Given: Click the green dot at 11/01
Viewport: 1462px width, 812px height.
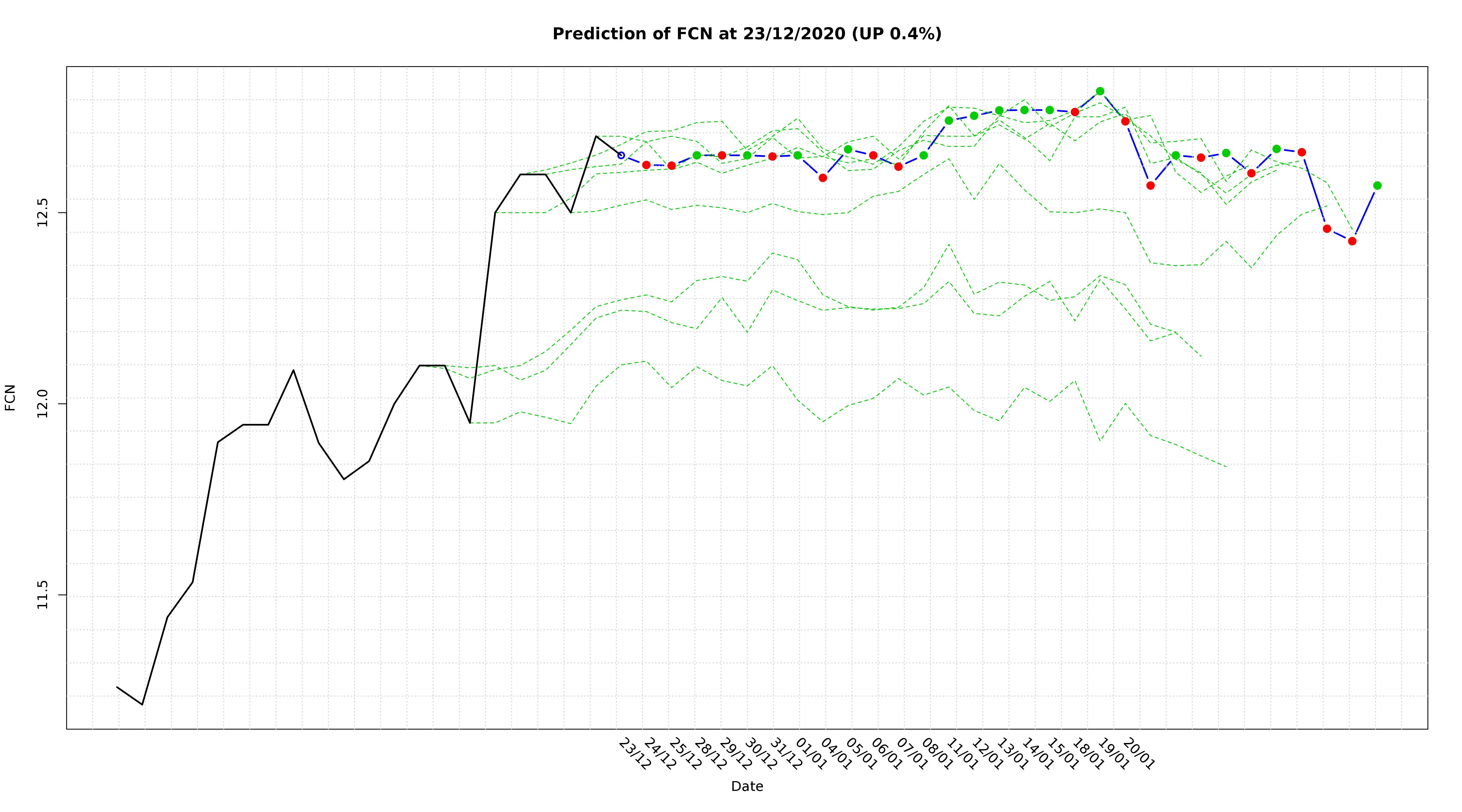Looking at the screenshot, I should 949,120.
